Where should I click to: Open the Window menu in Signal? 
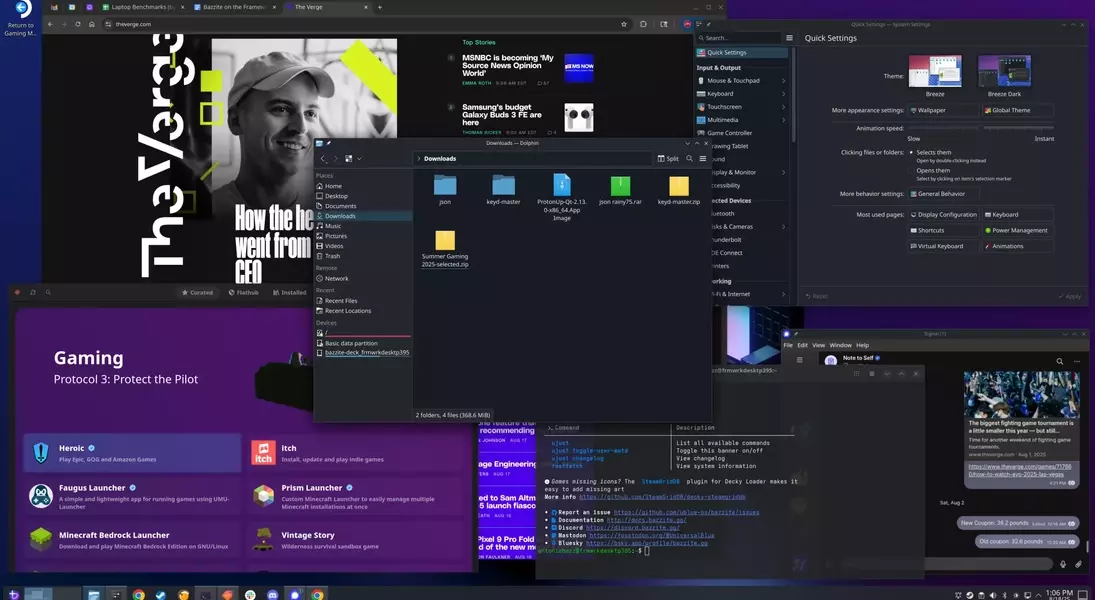point(840,345)
